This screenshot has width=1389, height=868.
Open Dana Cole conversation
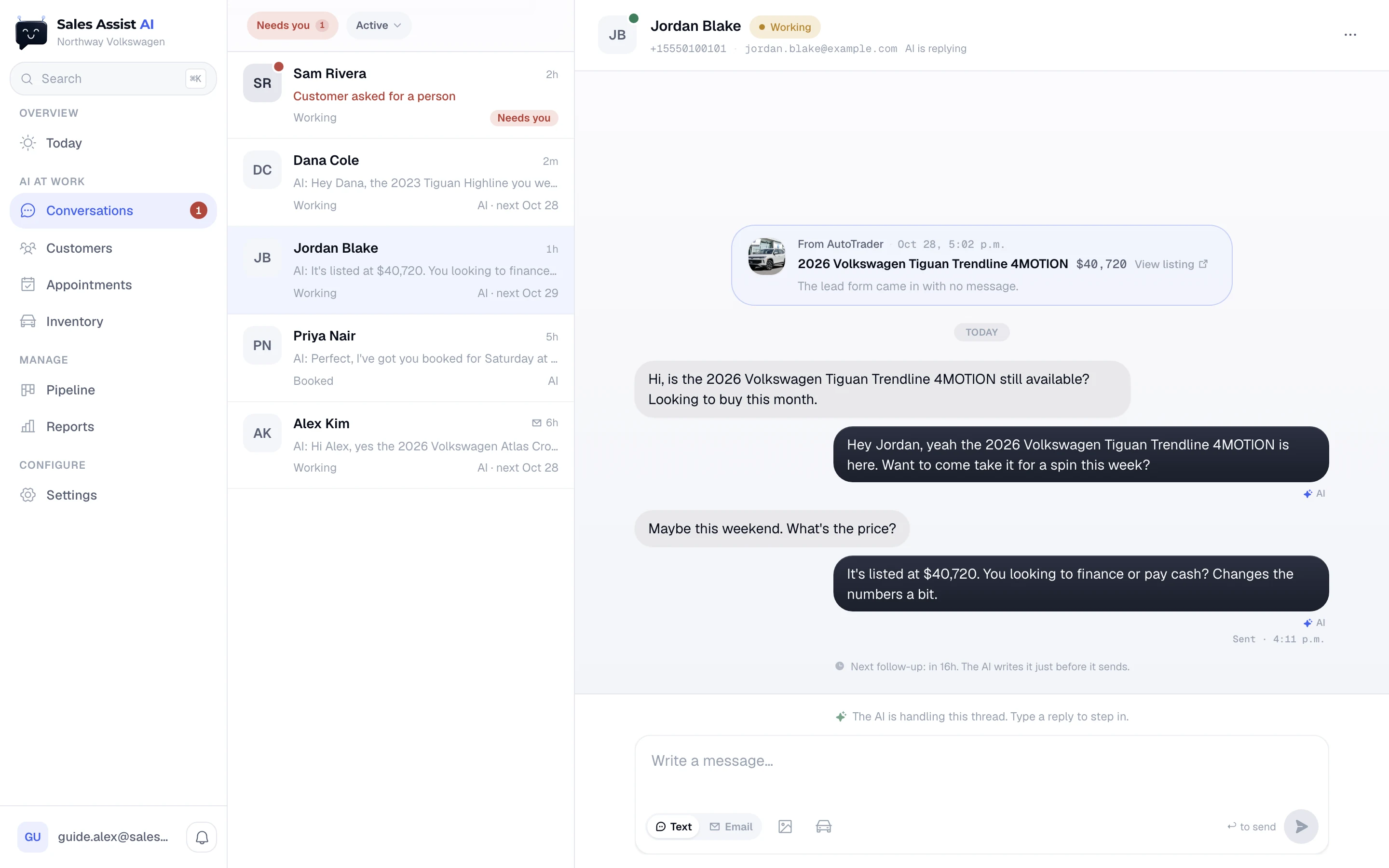[401, 183]
